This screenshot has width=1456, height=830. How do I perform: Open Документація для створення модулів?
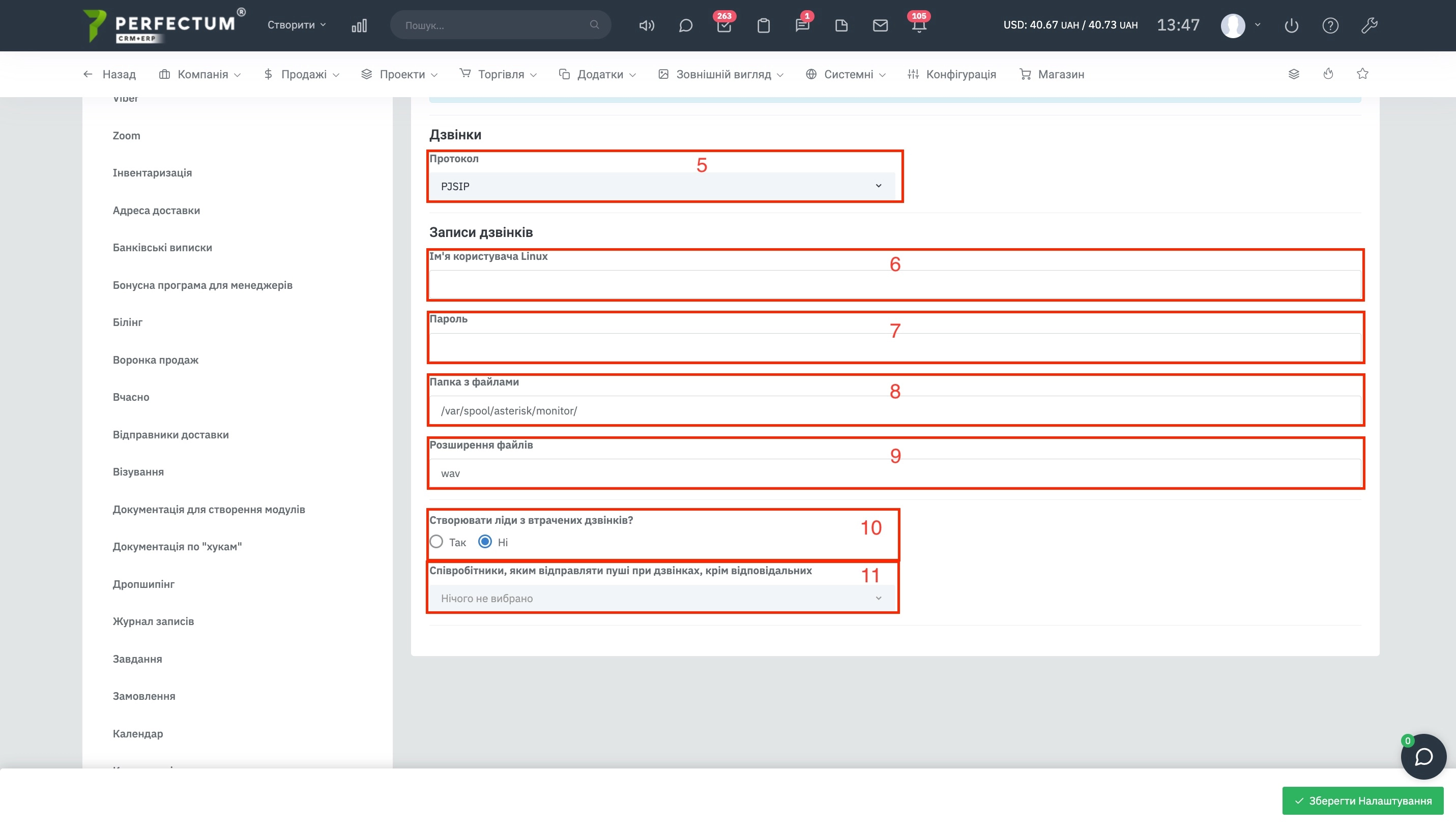tap(209, 509)
